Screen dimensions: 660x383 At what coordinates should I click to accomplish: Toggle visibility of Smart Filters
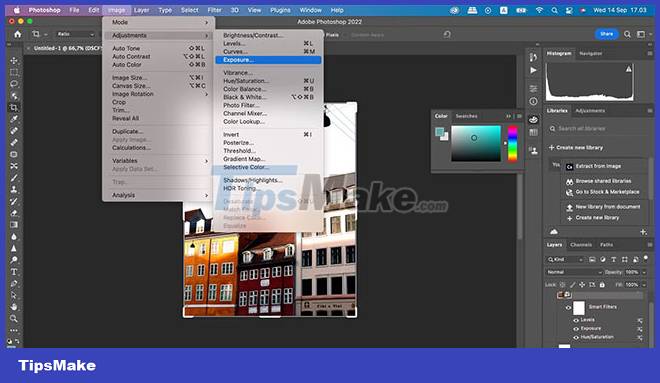tap(568, 308)
